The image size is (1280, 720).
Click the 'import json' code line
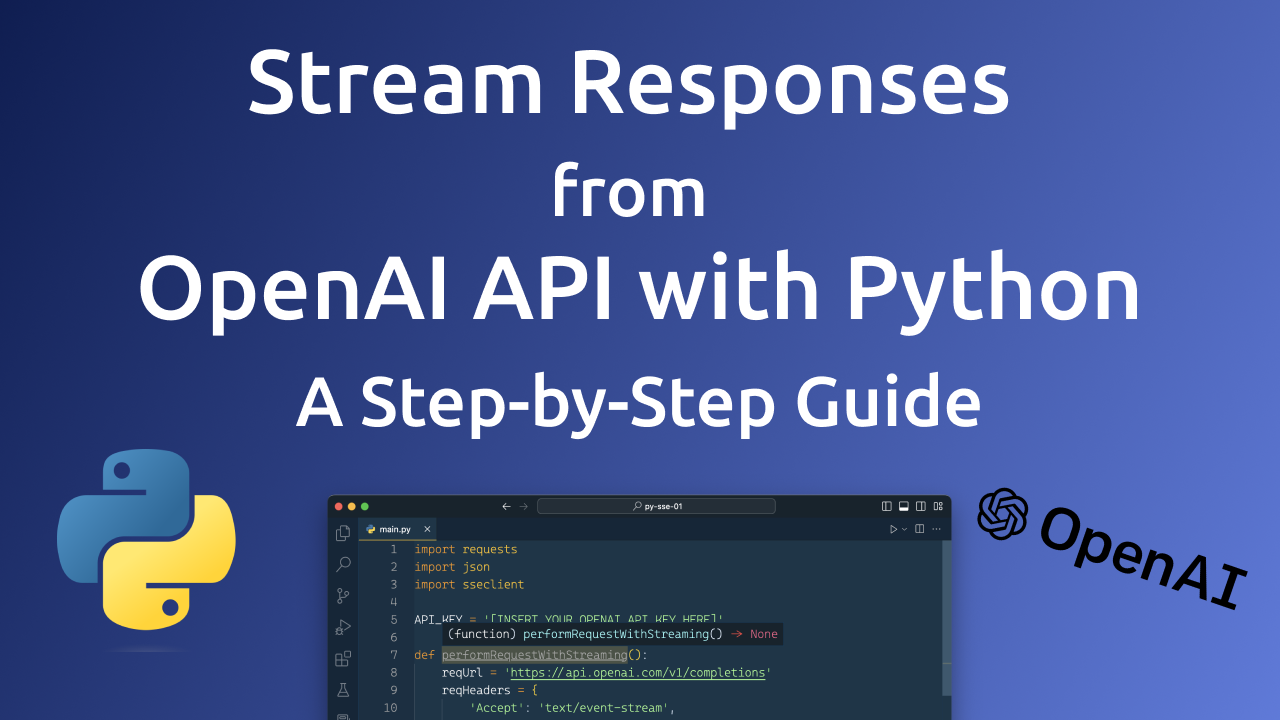[x=452, y=567]
